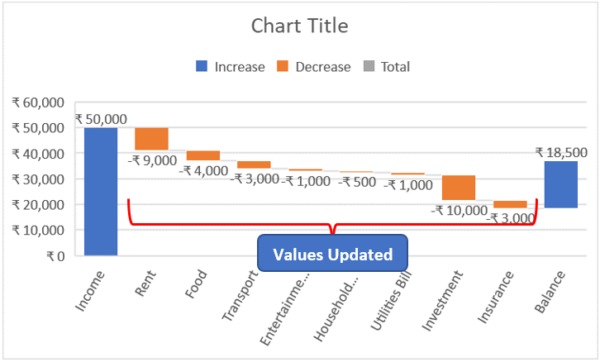
Task: Select the orange Rent decrease bar
Action: click(152, 139)
